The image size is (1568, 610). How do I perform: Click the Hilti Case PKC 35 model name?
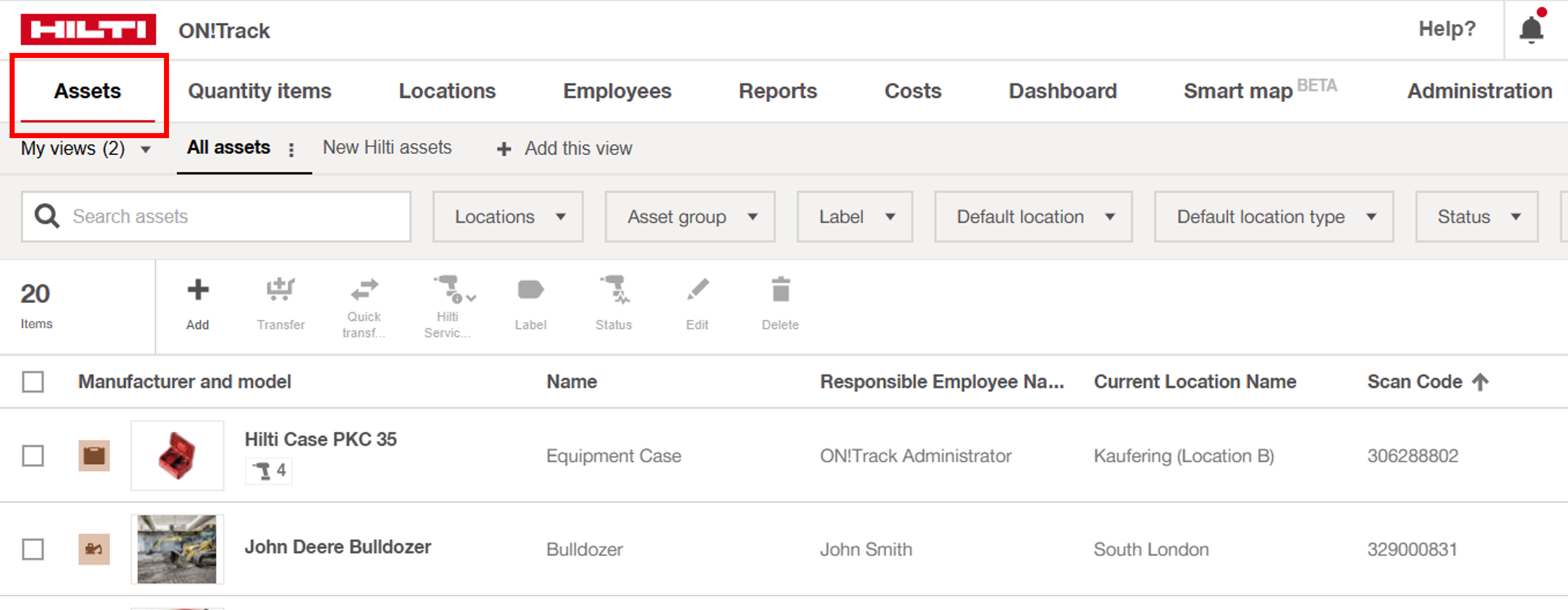[x=321, y=440]
